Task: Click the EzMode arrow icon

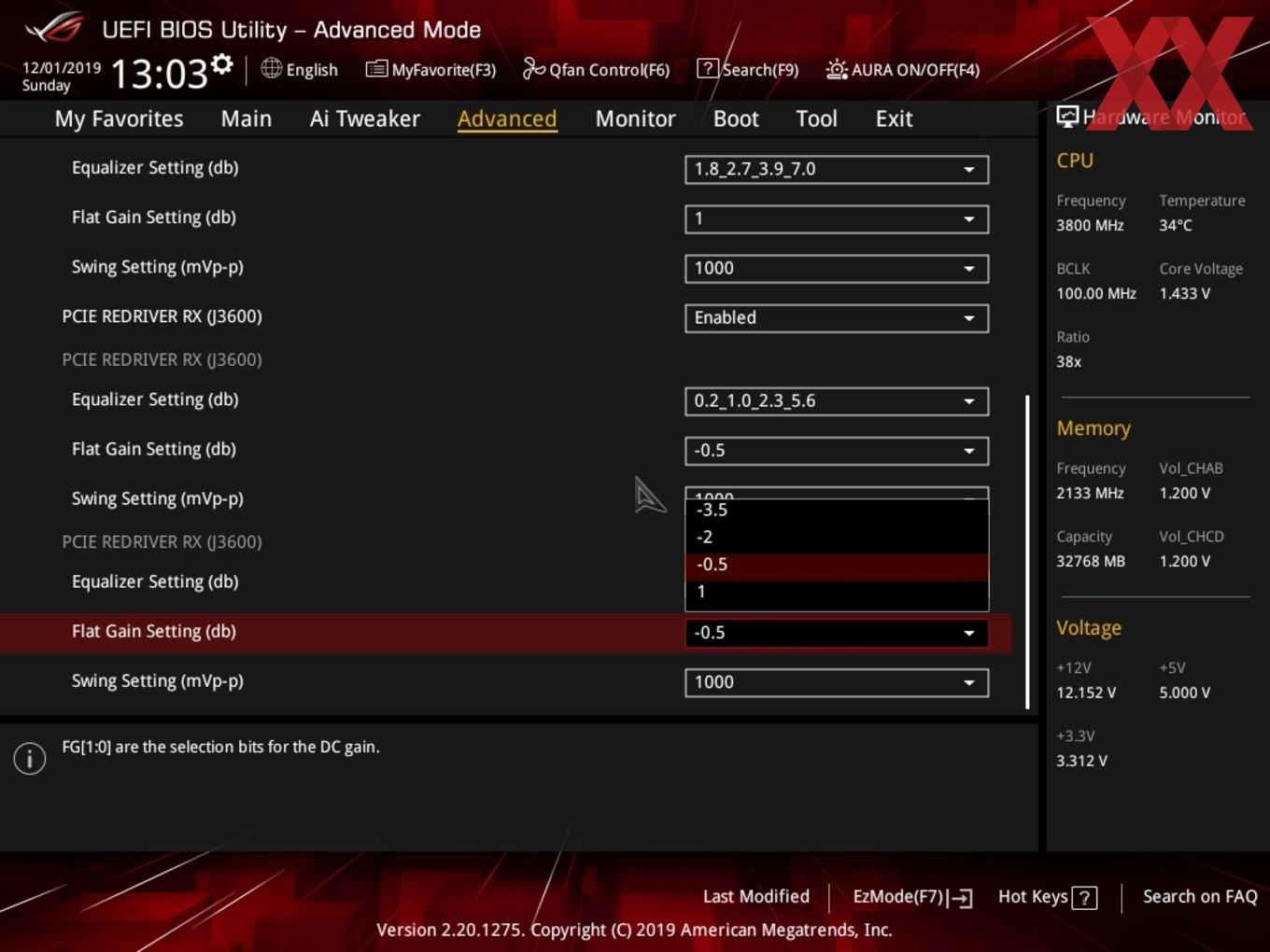Action: [961, 898]
